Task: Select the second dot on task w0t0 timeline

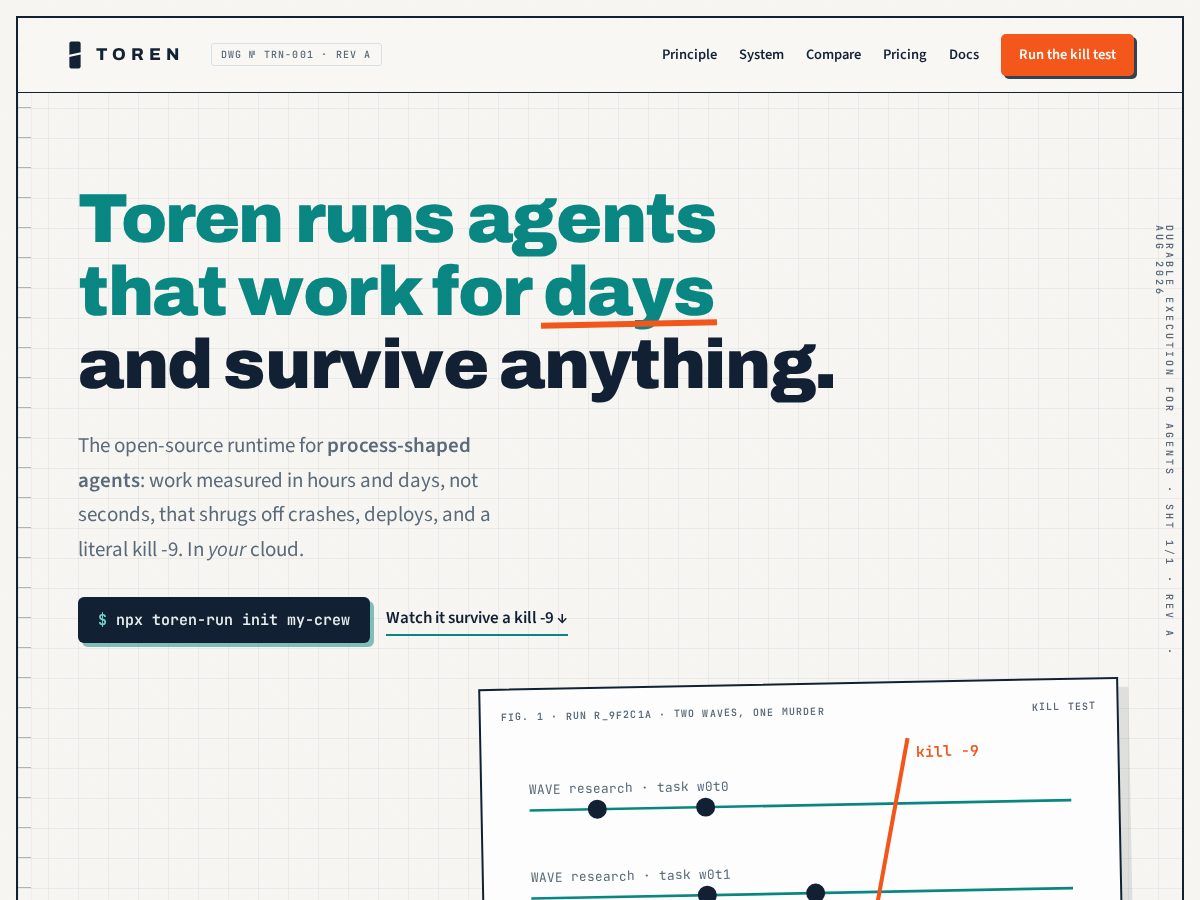Action: (x=706, y=807)
